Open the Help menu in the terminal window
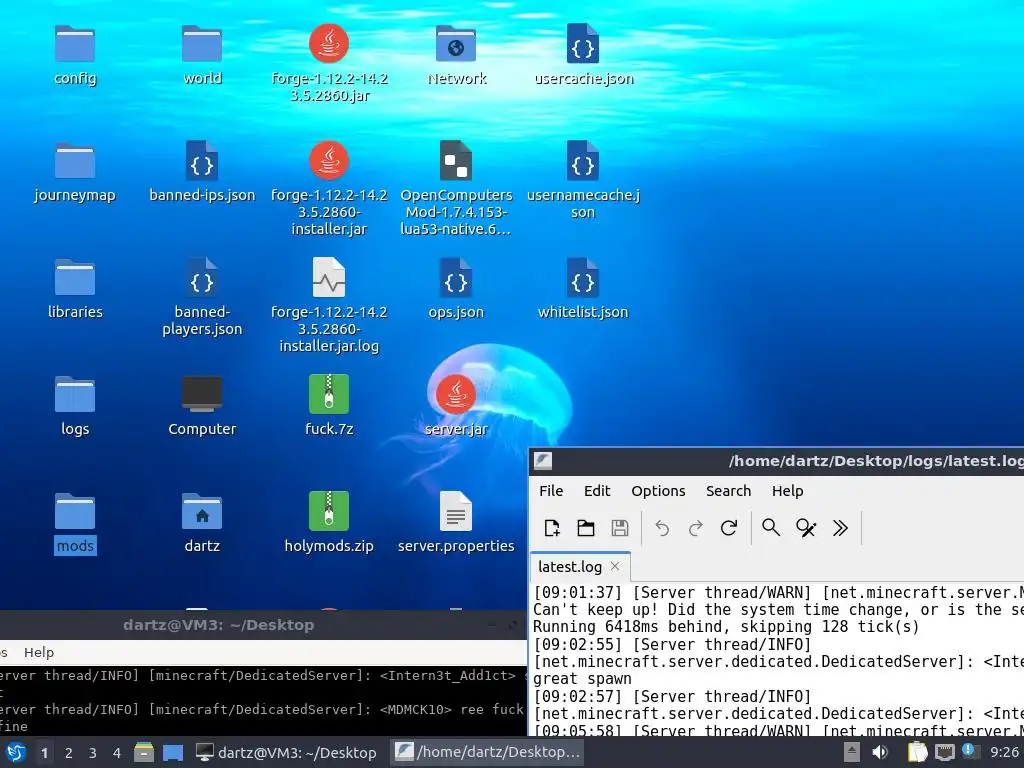This screenshot has height=768, width=1024. click(39, 652)
